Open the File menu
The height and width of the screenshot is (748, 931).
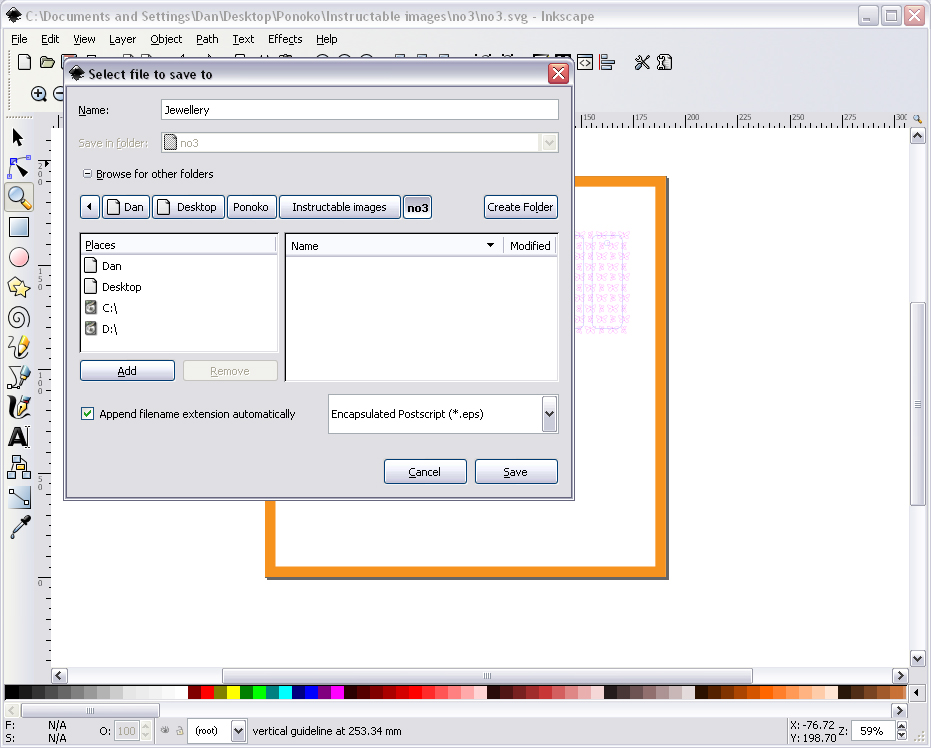click(x=19, y=39)
